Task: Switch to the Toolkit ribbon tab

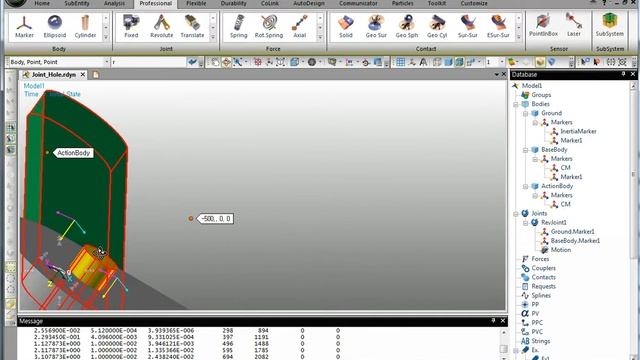Action: pyautogui.click(x=437, y=3)
